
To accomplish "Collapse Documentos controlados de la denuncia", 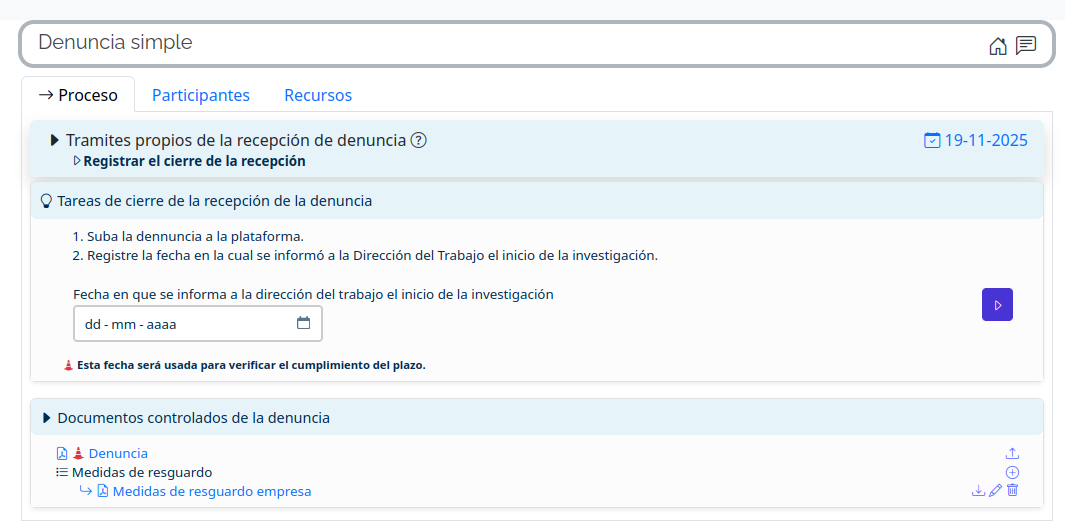I will (46, 418).
